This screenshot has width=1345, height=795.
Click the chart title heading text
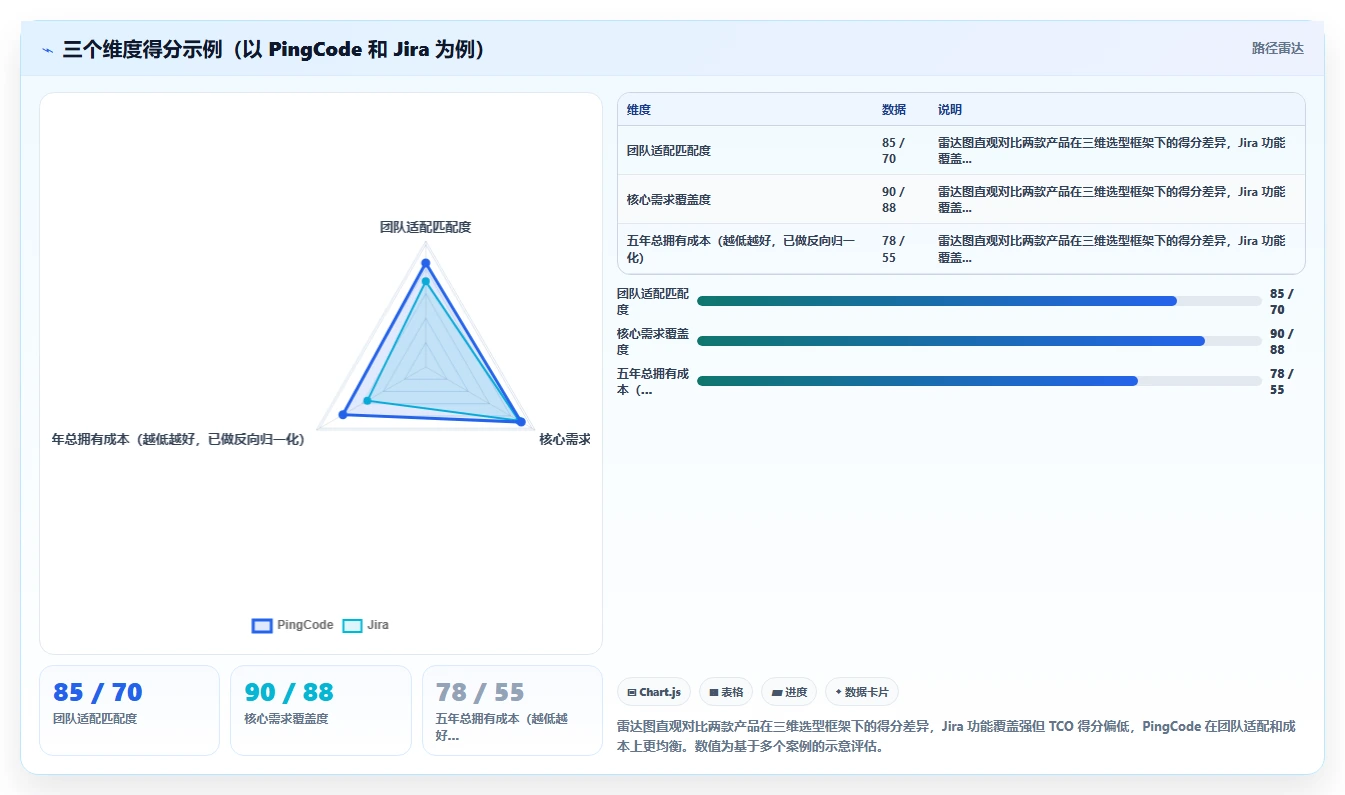(x=274, y=49)
